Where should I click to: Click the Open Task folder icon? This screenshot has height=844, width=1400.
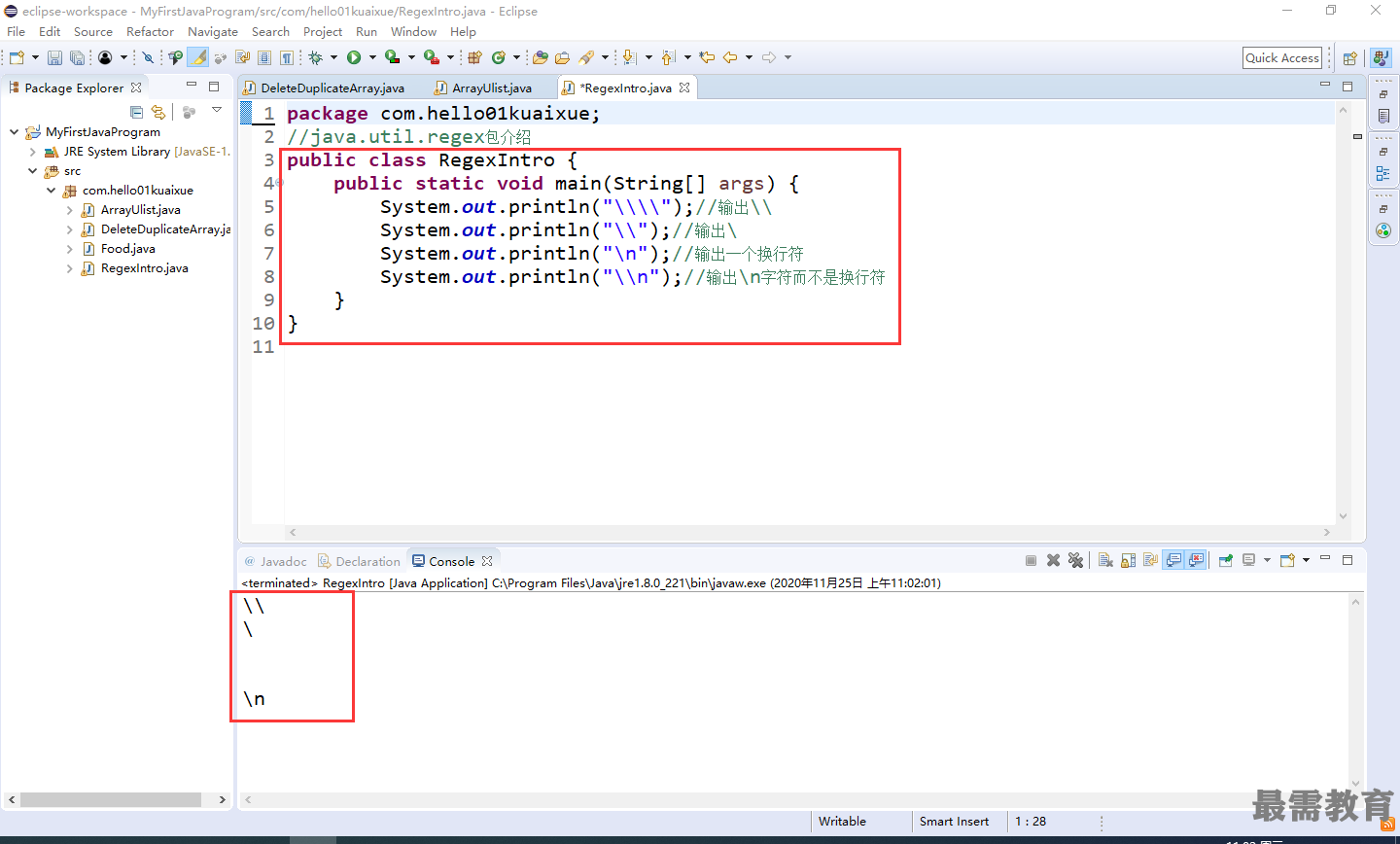pos(562,57)
